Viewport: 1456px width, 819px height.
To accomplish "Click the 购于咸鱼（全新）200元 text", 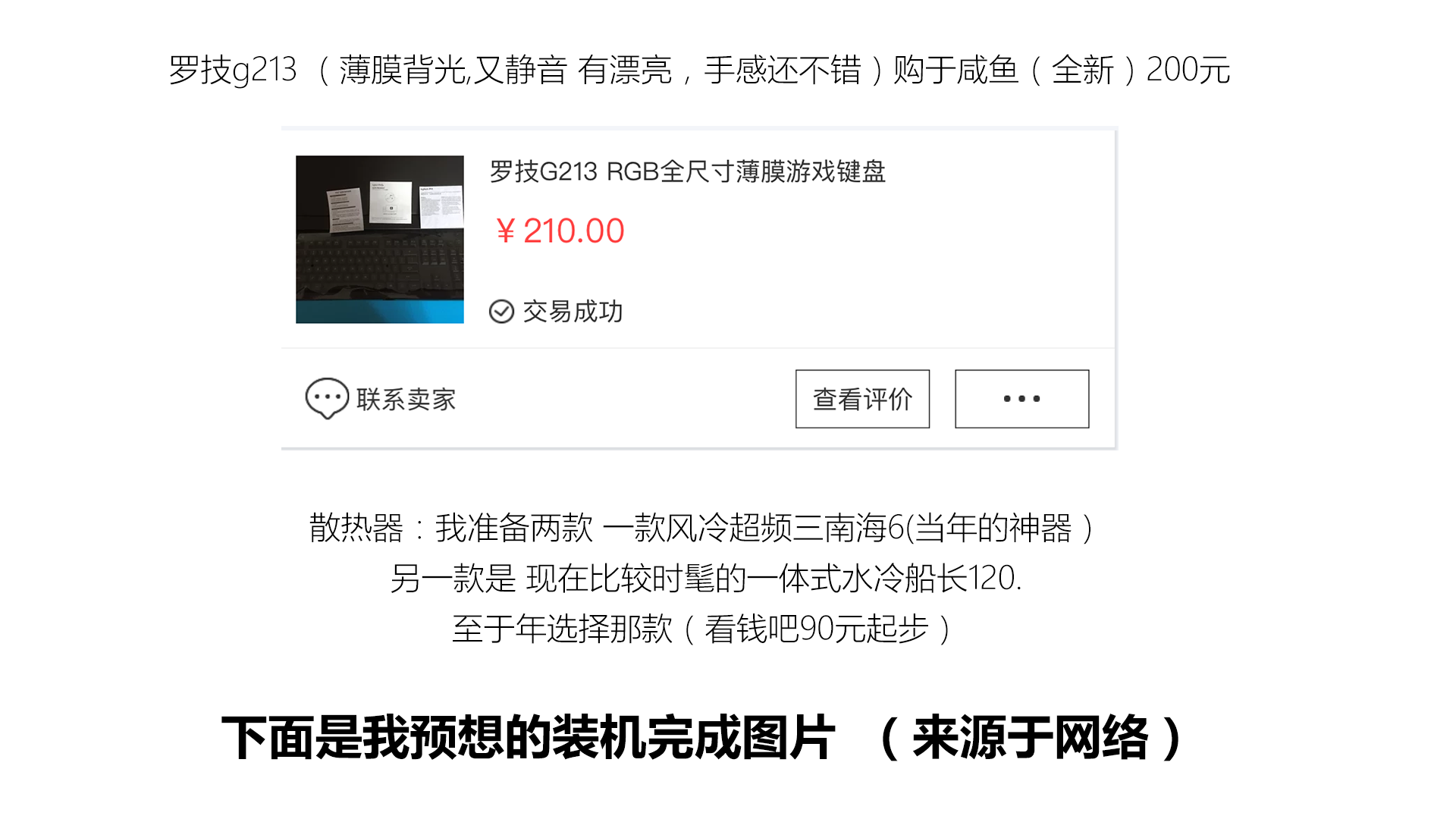I will click(x=1062, y=70).
